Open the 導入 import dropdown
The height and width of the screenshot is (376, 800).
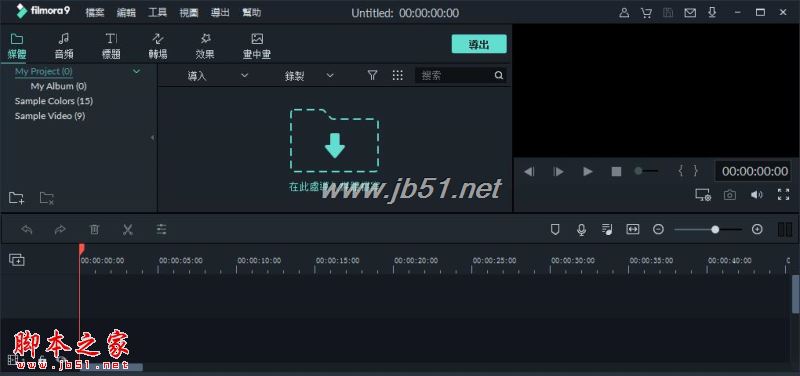click(218, 76)
